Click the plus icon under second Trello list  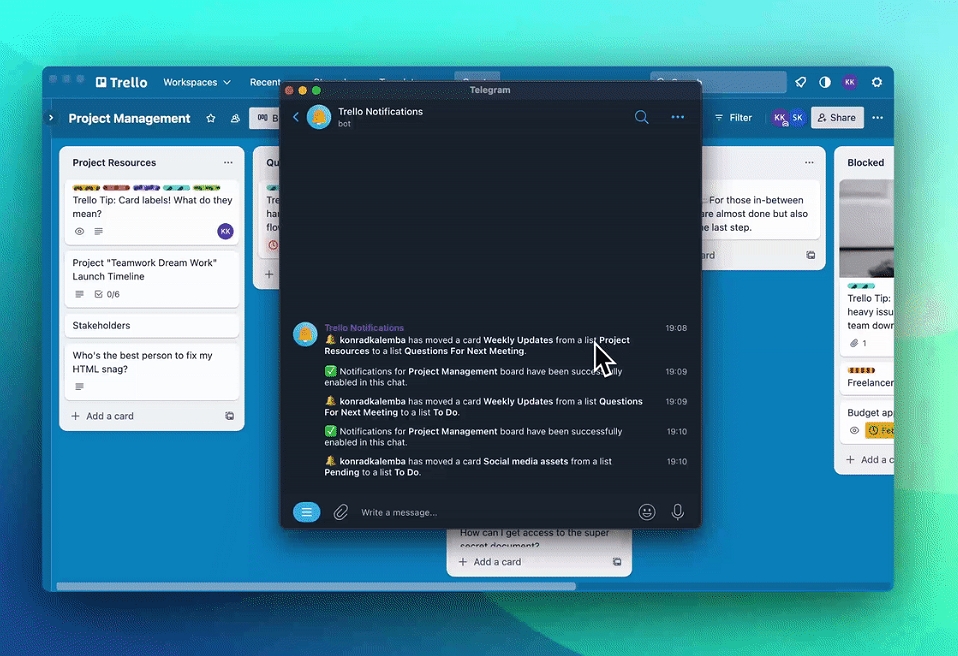click(x=269, y=274)
